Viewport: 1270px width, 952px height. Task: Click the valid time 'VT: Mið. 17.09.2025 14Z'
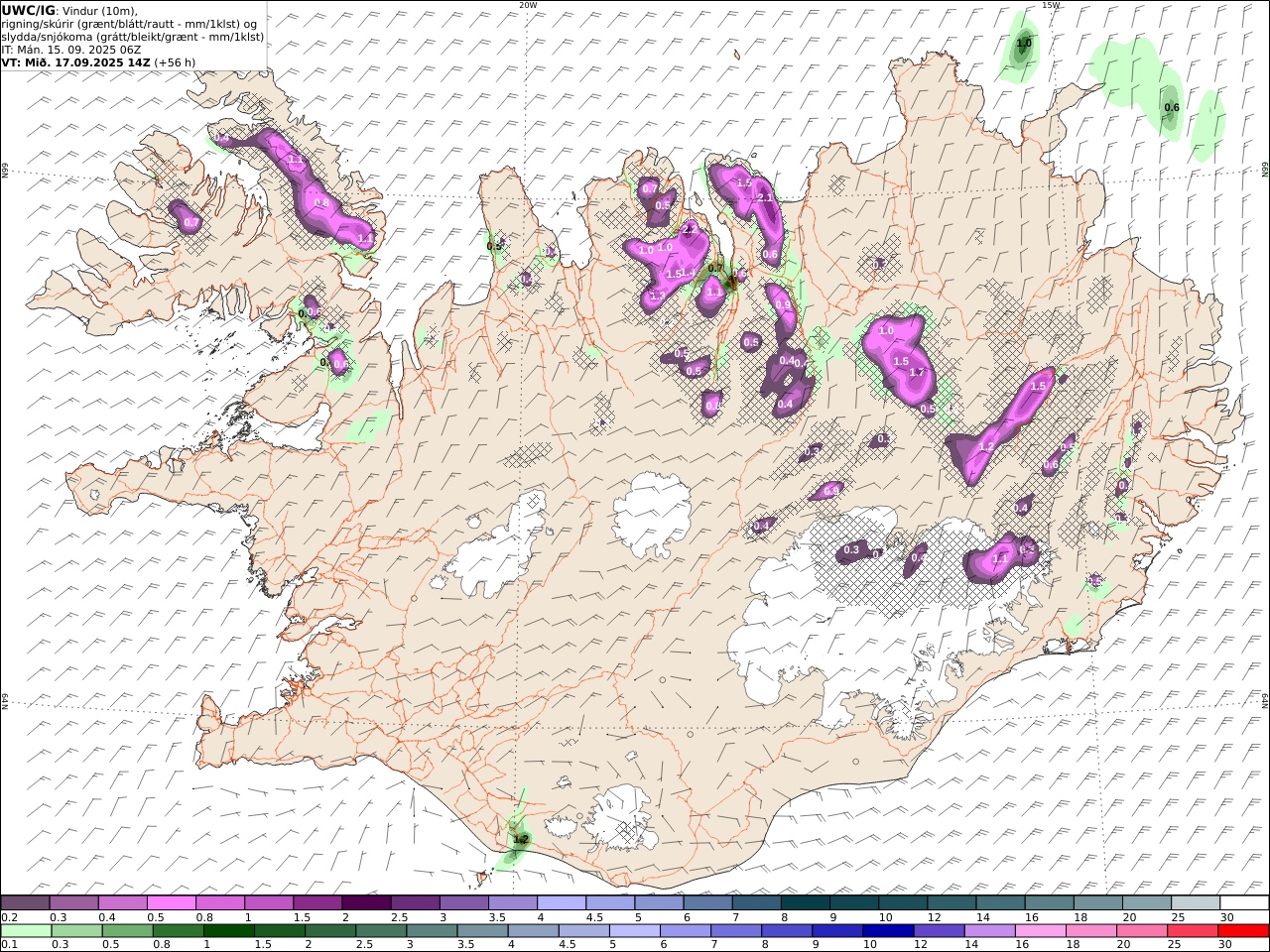pyautogui.click(x=76, y=61)
